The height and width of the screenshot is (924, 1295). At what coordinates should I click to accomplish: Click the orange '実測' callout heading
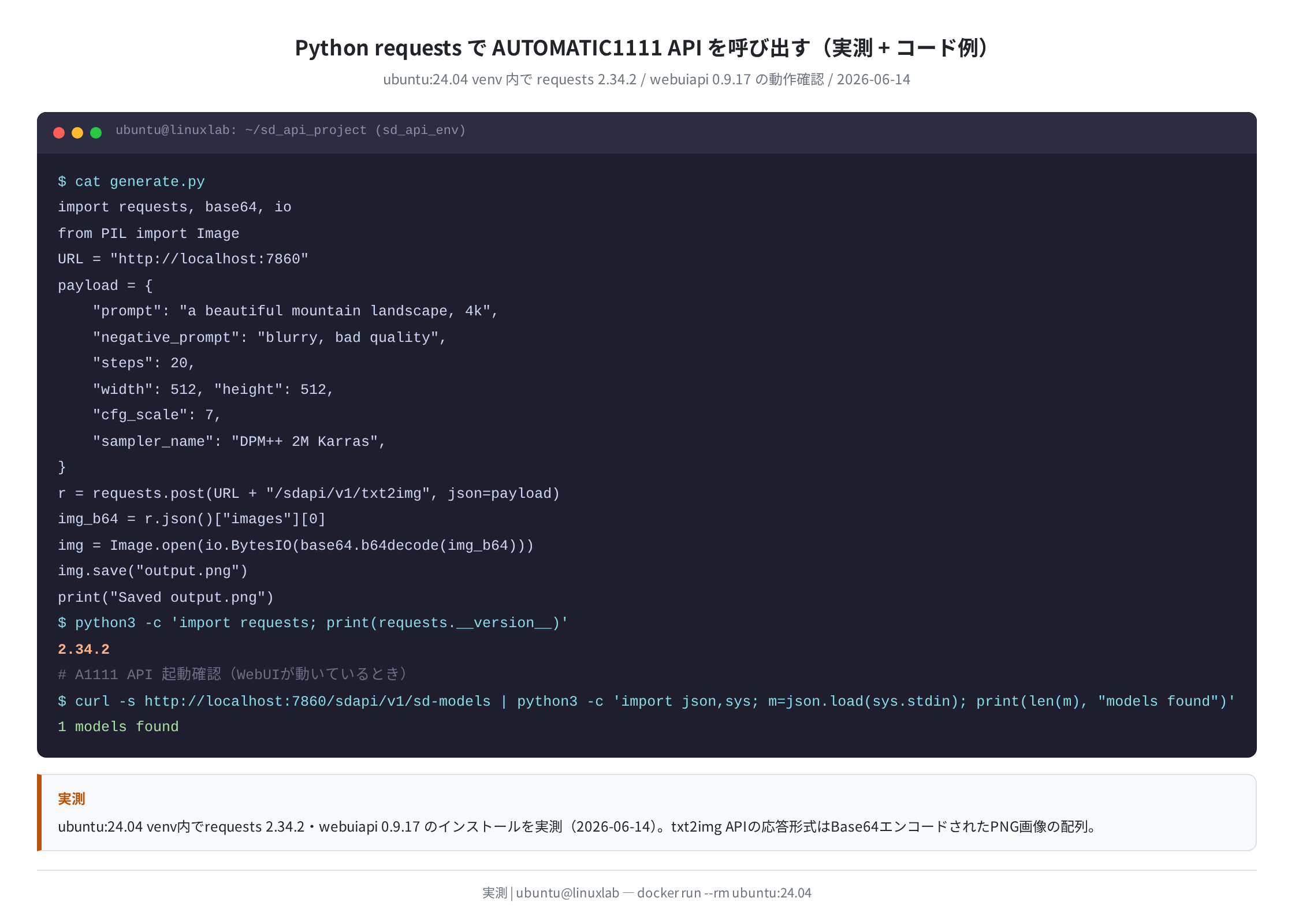pyautogui.click(x=72, y=799)
